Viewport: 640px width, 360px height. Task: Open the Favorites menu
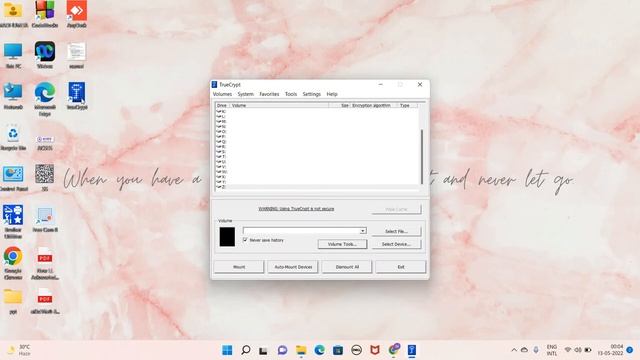[x=269, y=94]
